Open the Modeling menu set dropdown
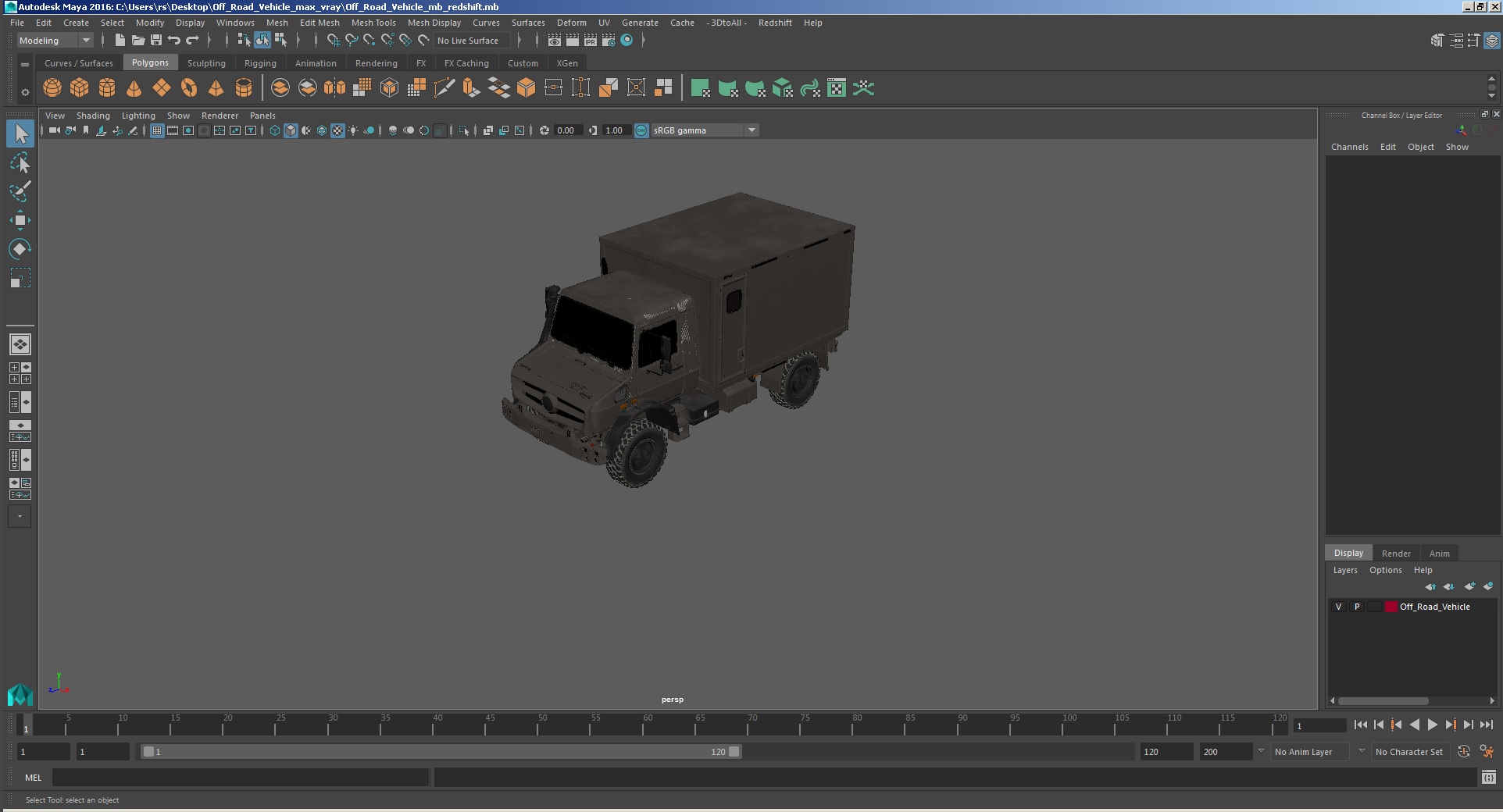Viewport: 1503px width, 812px height. (x=55, y=41)
